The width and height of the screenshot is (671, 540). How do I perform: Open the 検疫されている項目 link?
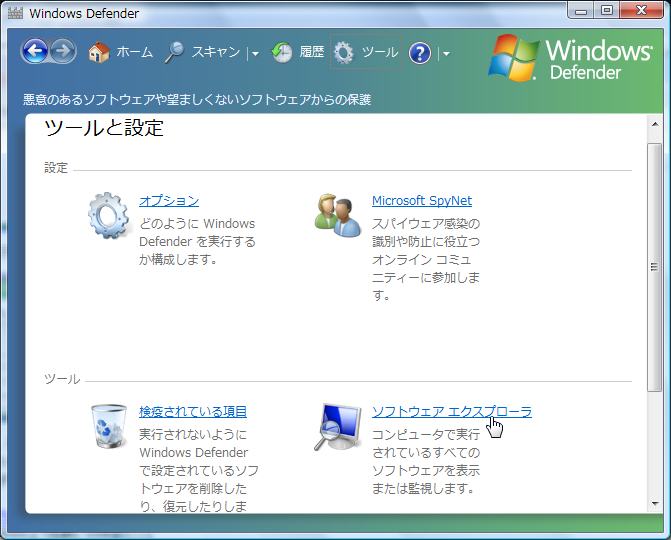[193, 411]
